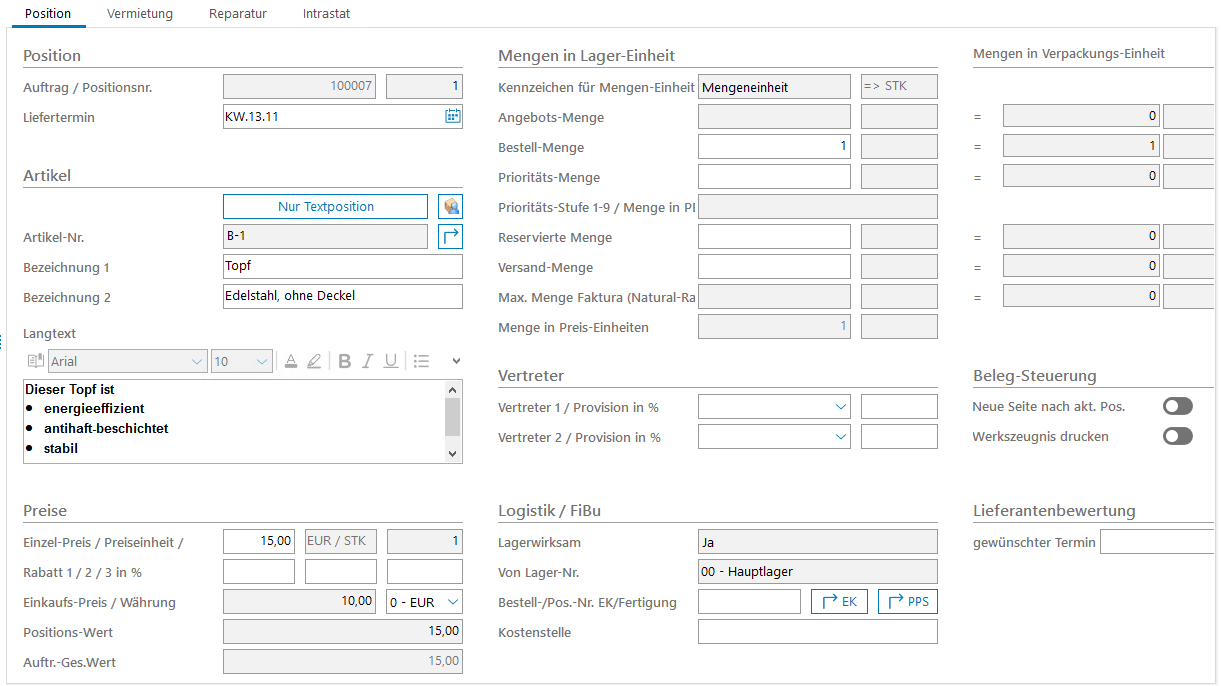This screenshot has height=686, width=1221.
Task: Open the font color picker in Langtext
Action: tap(291, 361)
